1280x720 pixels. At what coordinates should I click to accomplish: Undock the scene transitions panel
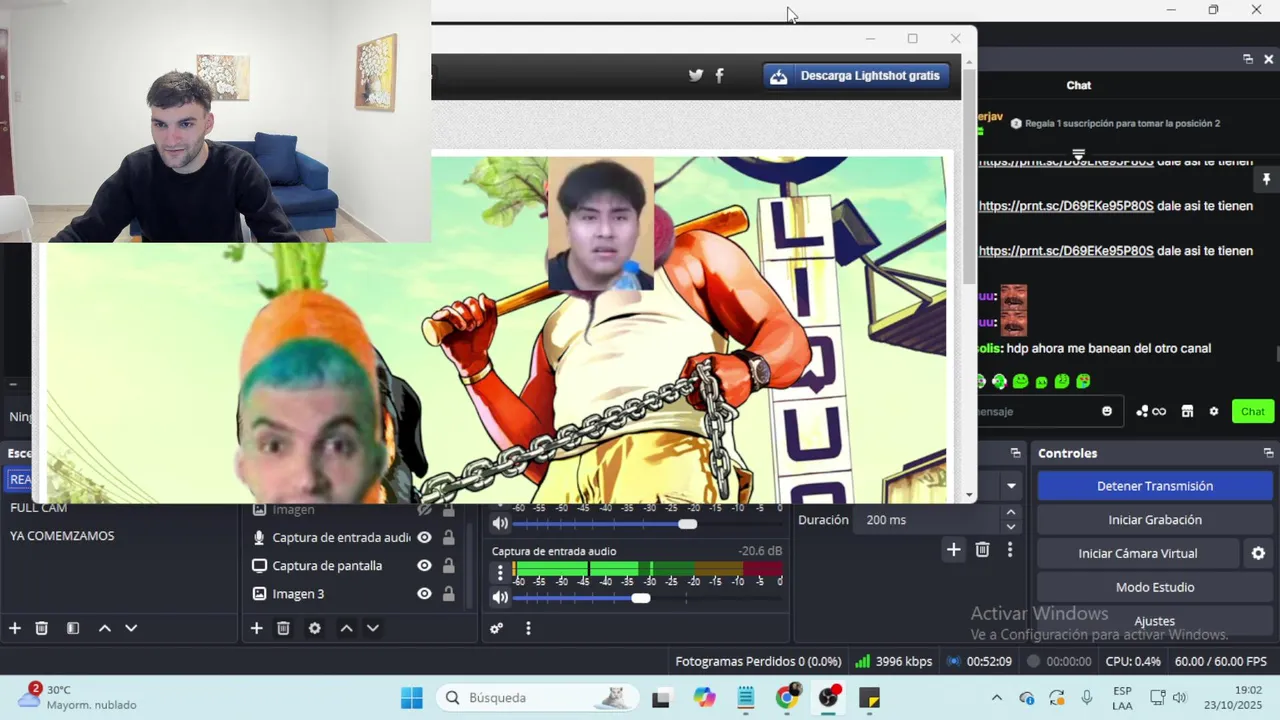(1016, 453)
